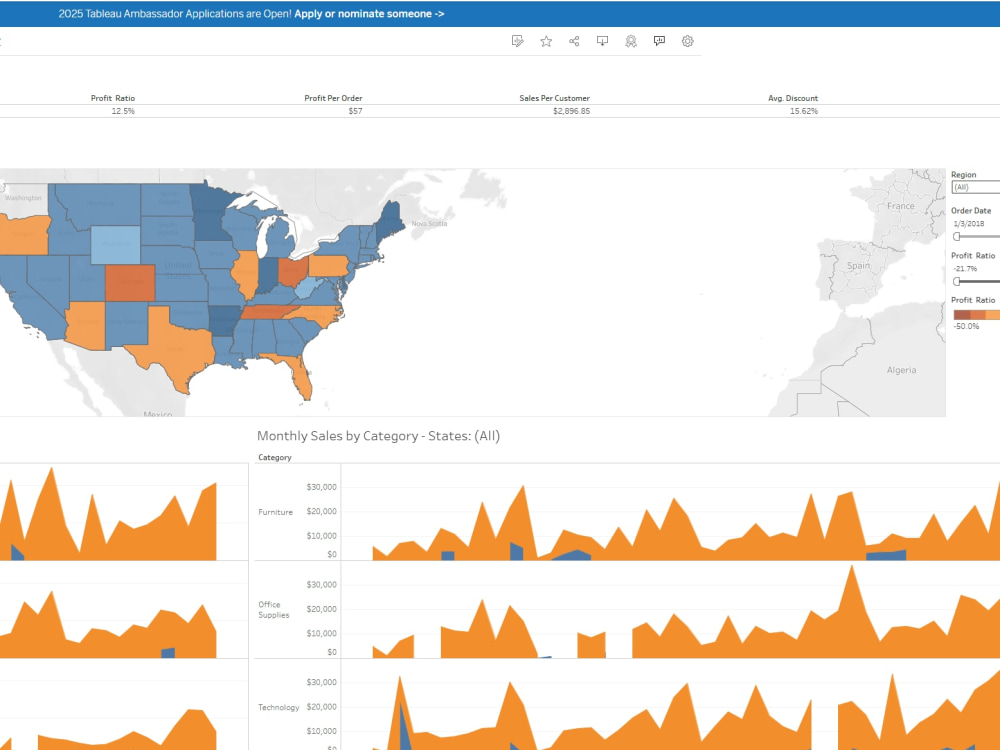Image resolution: width=1000 pixels, height=750 pixels.
Task: Click the 15.62% discount value
Action: point(804,111)
